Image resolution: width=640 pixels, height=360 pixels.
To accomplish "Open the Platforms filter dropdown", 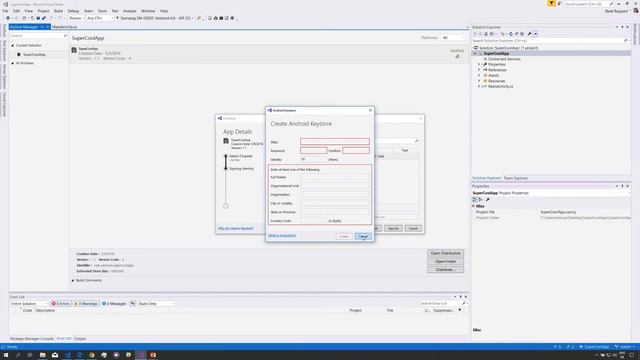I will point(453,38).
